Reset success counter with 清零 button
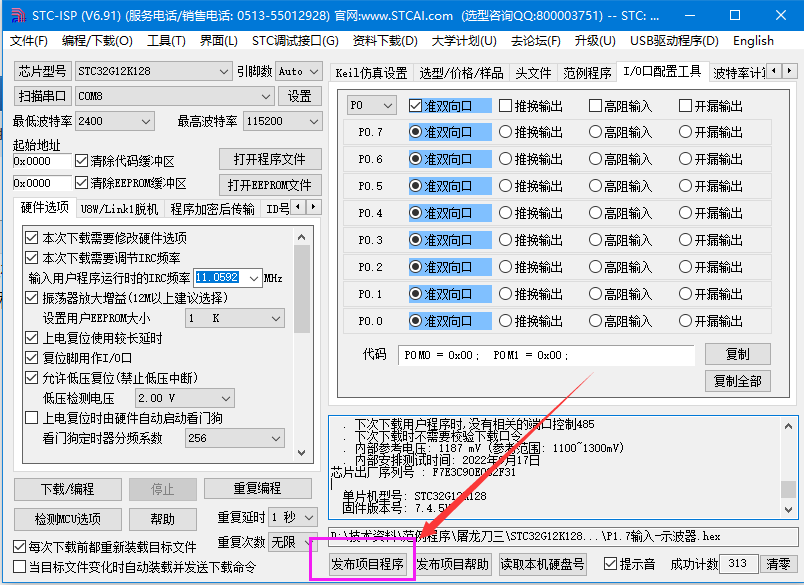Viewport: 804px width, 585px height. coord(778,564)
